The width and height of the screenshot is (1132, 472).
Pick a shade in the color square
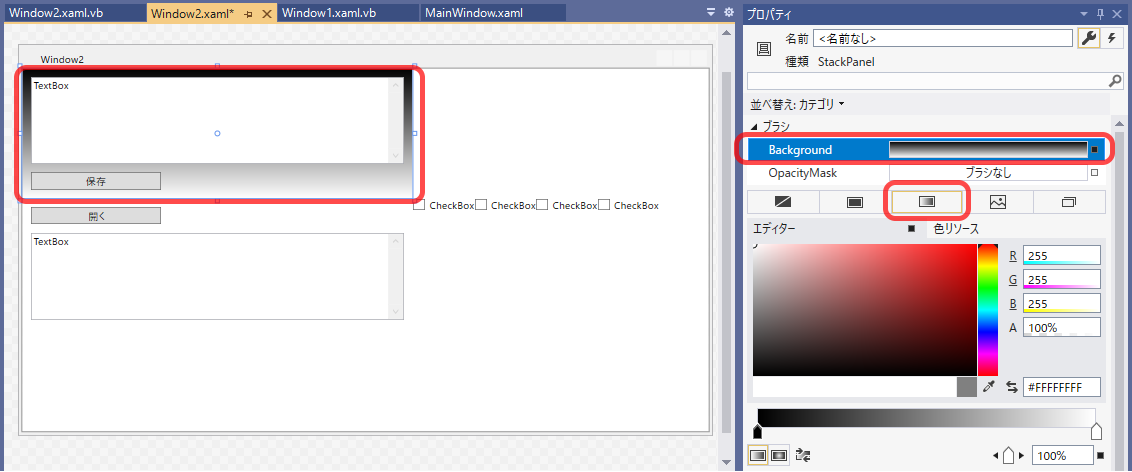(864, 310)
